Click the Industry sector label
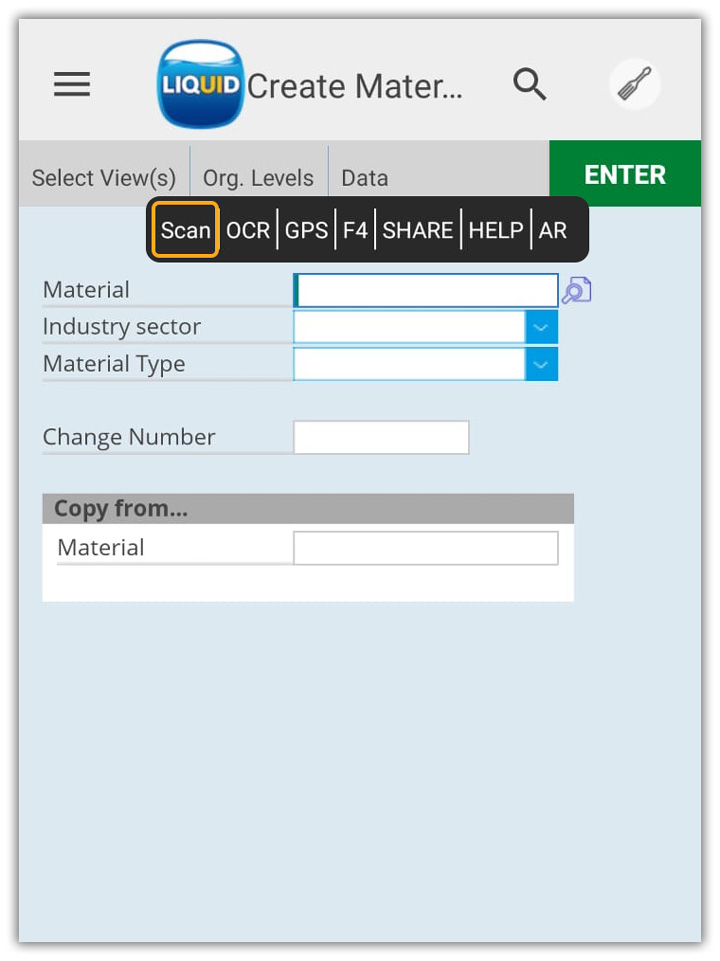 121,327
